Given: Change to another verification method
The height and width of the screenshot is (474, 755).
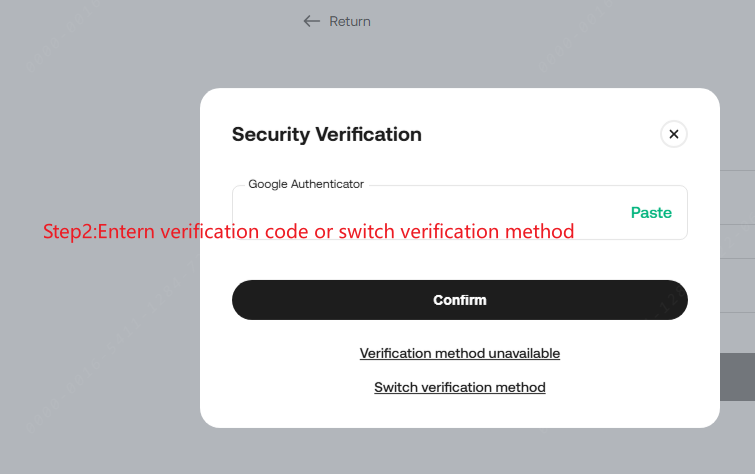Looking at the screenshot, I should click(459, 387).
